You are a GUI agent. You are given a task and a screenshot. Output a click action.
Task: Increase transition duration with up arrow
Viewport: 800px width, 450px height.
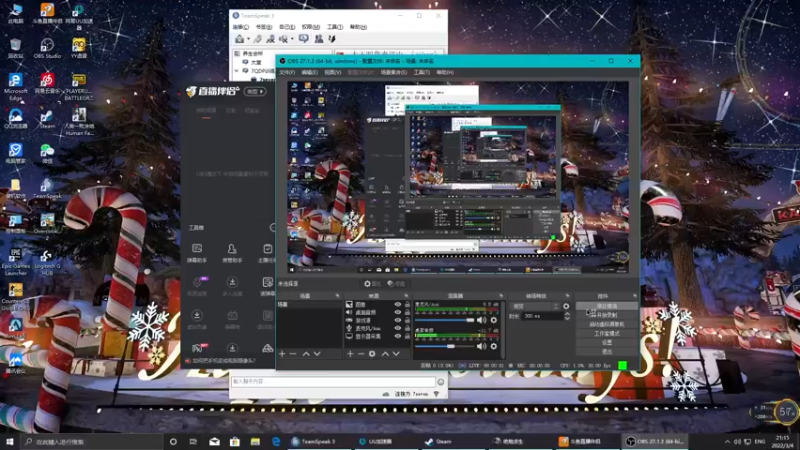pyautogui.click(x=567, y=314)
